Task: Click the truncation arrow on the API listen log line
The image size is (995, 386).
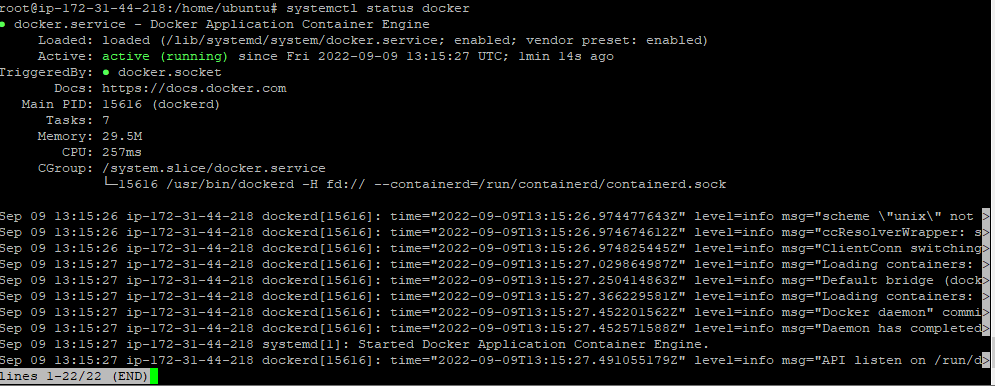Action: pos(985,360)
